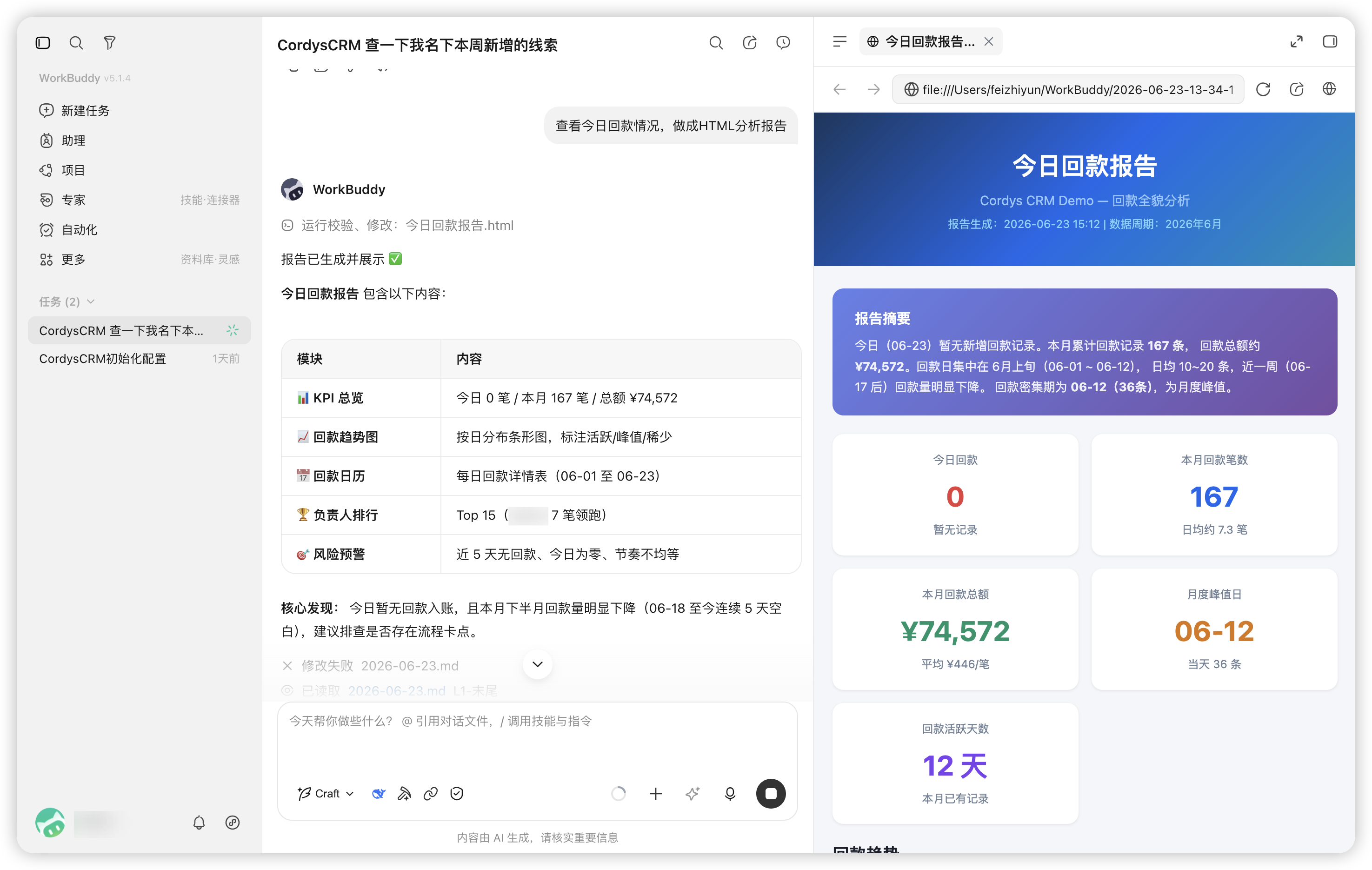The image size is (1372, 870).
Task: Click the 查看今日回款情况 user message bubble
Action: click(x=671, y=126)
